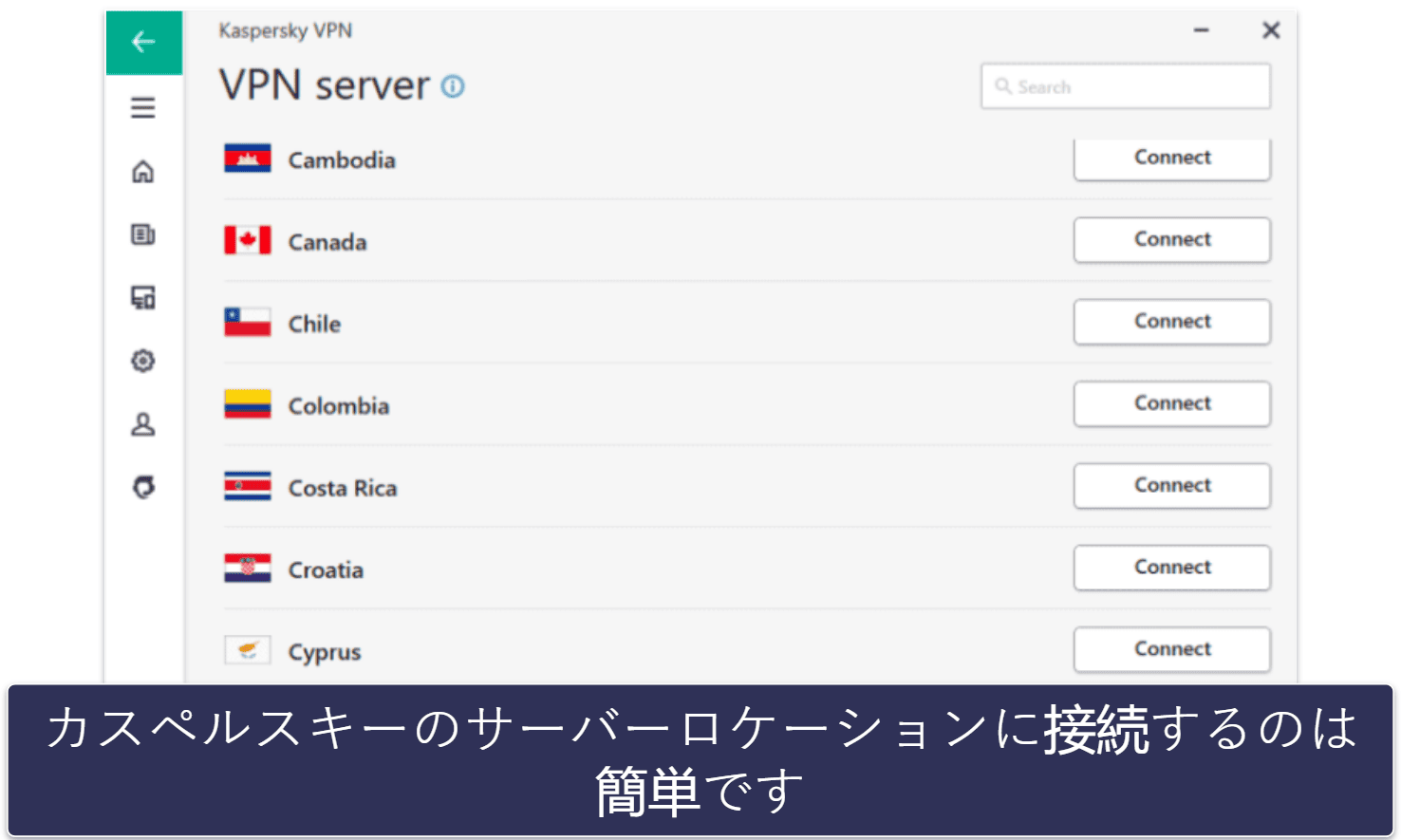Click the info icon beside VPN server
Viewport: 1401px width, 840px height.
pos(454,86)
